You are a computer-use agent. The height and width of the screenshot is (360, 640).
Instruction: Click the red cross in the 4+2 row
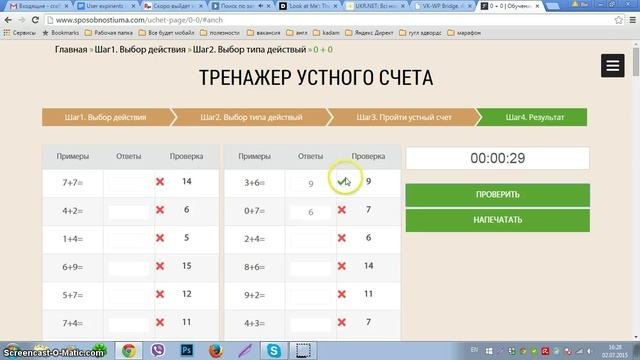pos(160,210)
